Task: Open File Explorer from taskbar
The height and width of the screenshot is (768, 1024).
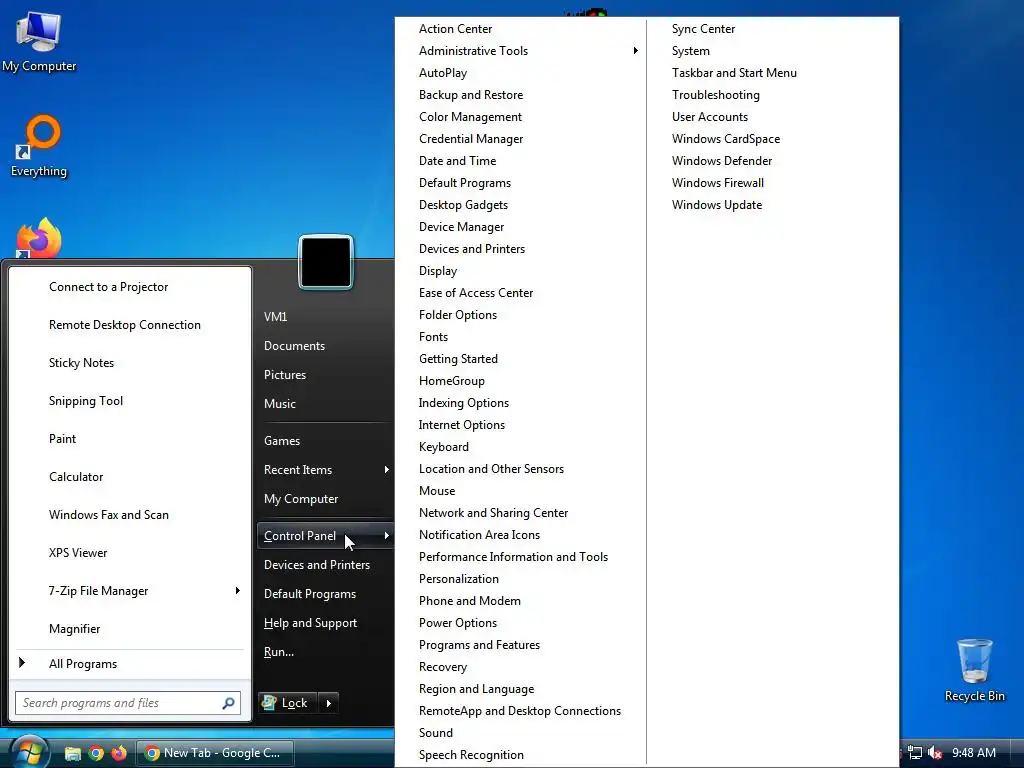Action: coord(72,753)
